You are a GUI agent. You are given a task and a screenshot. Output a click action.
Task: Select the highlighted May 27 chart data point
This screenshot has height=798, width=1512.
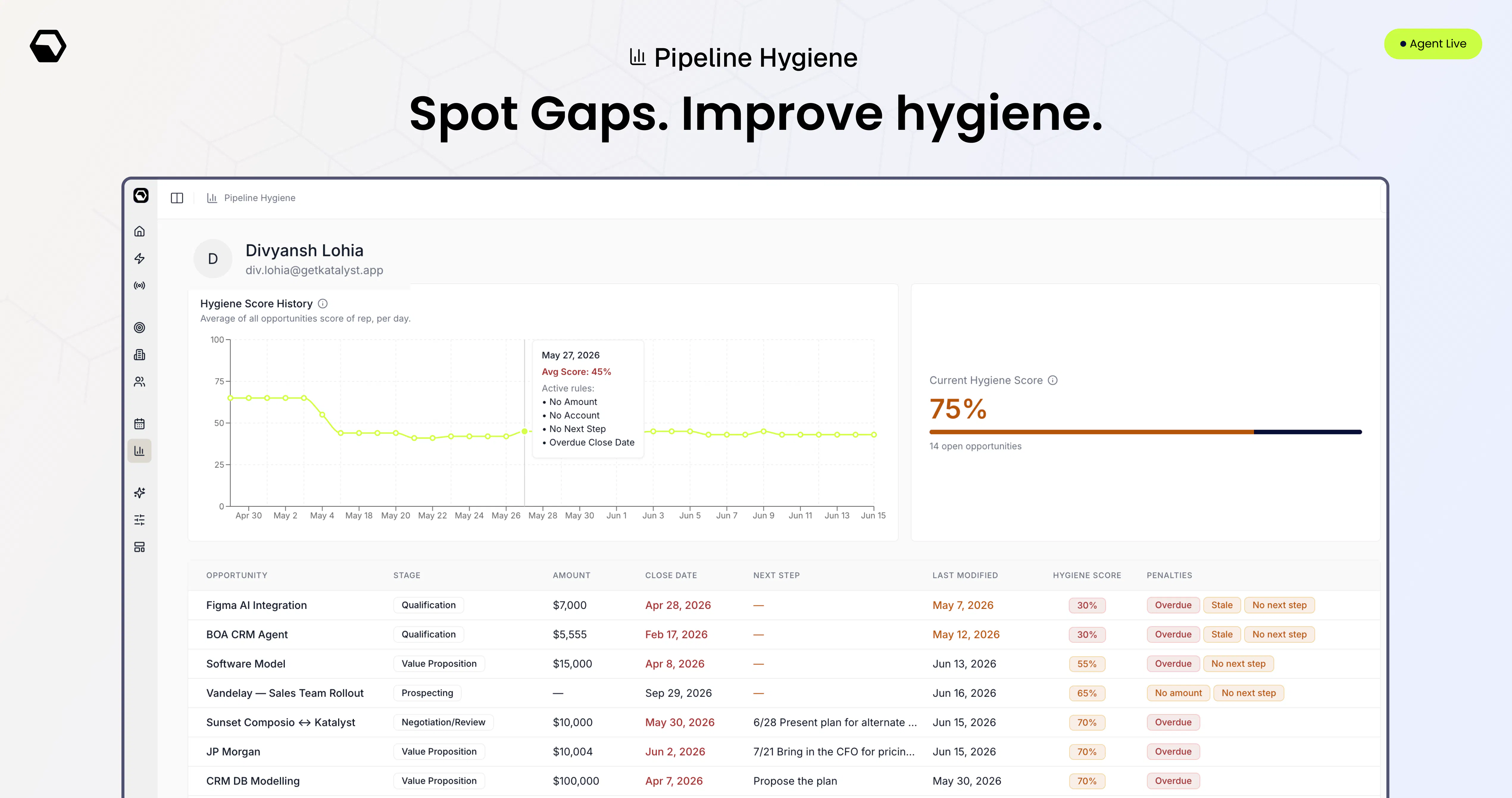[x=525, y=431]
